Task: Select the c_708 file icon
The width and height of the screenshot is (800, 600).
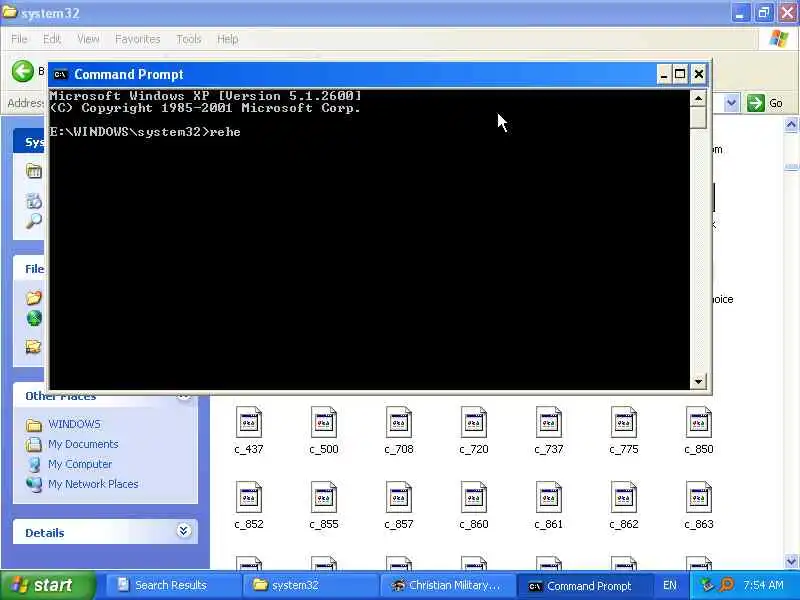Action: coord(399,422)
